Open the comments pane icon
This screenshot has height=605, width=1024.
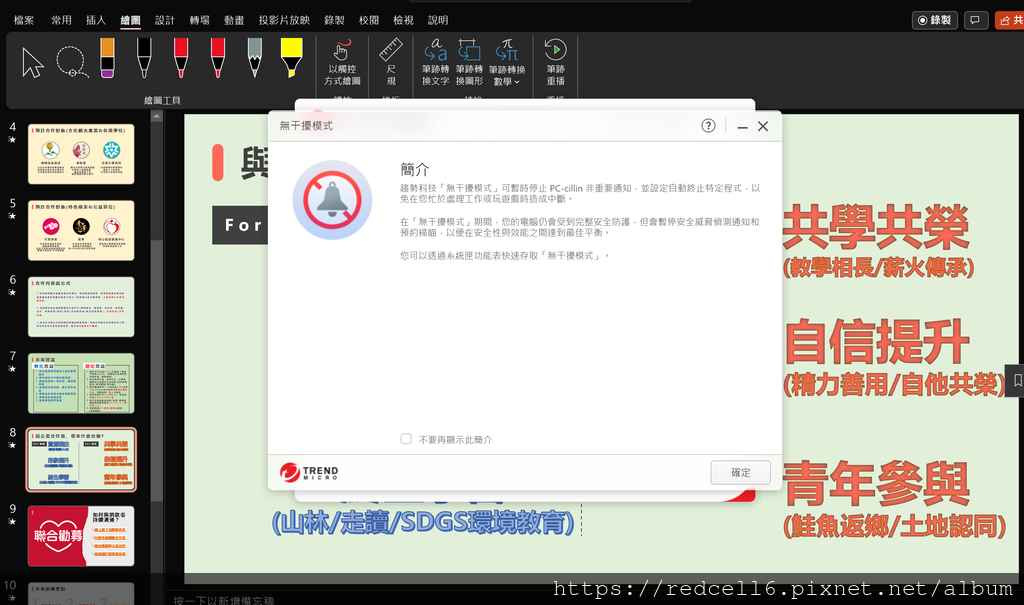coord(975,20)
